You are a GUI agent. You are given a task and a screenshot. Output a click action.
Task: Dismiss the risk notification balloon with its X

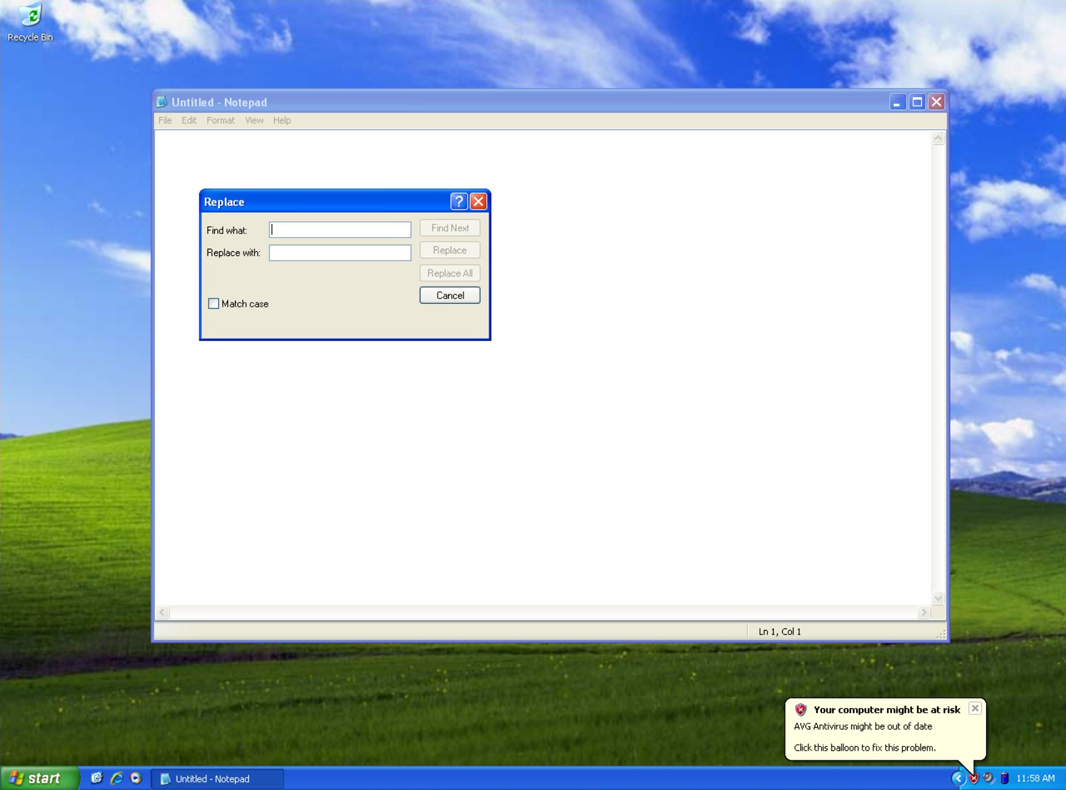click(975, 708)
